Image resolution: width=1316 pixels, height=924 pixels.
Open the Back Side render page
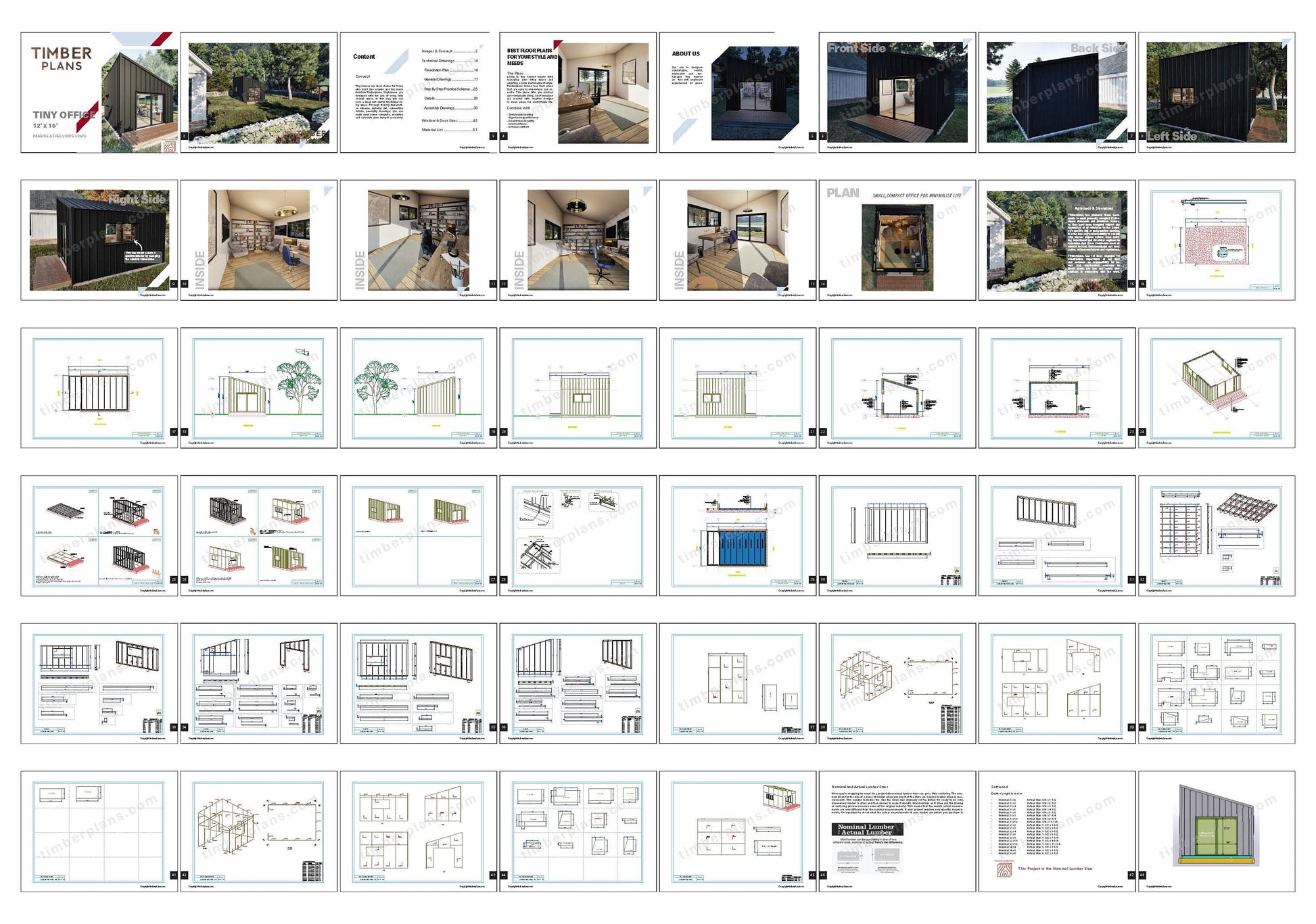click(1056, 93)
